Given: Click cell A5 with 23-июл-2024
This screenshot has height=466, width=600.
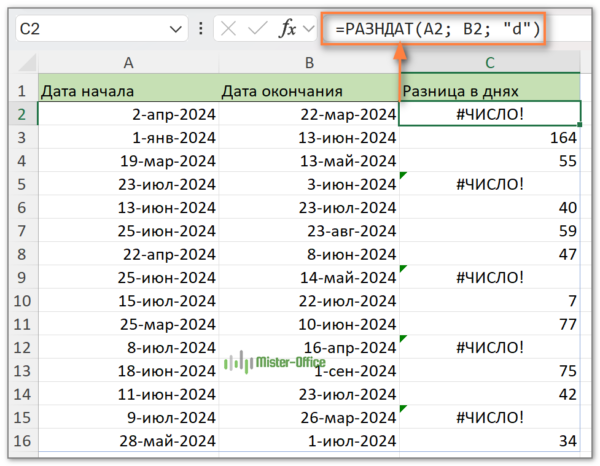Looking at the screenshot, I should tap(128, 184).
